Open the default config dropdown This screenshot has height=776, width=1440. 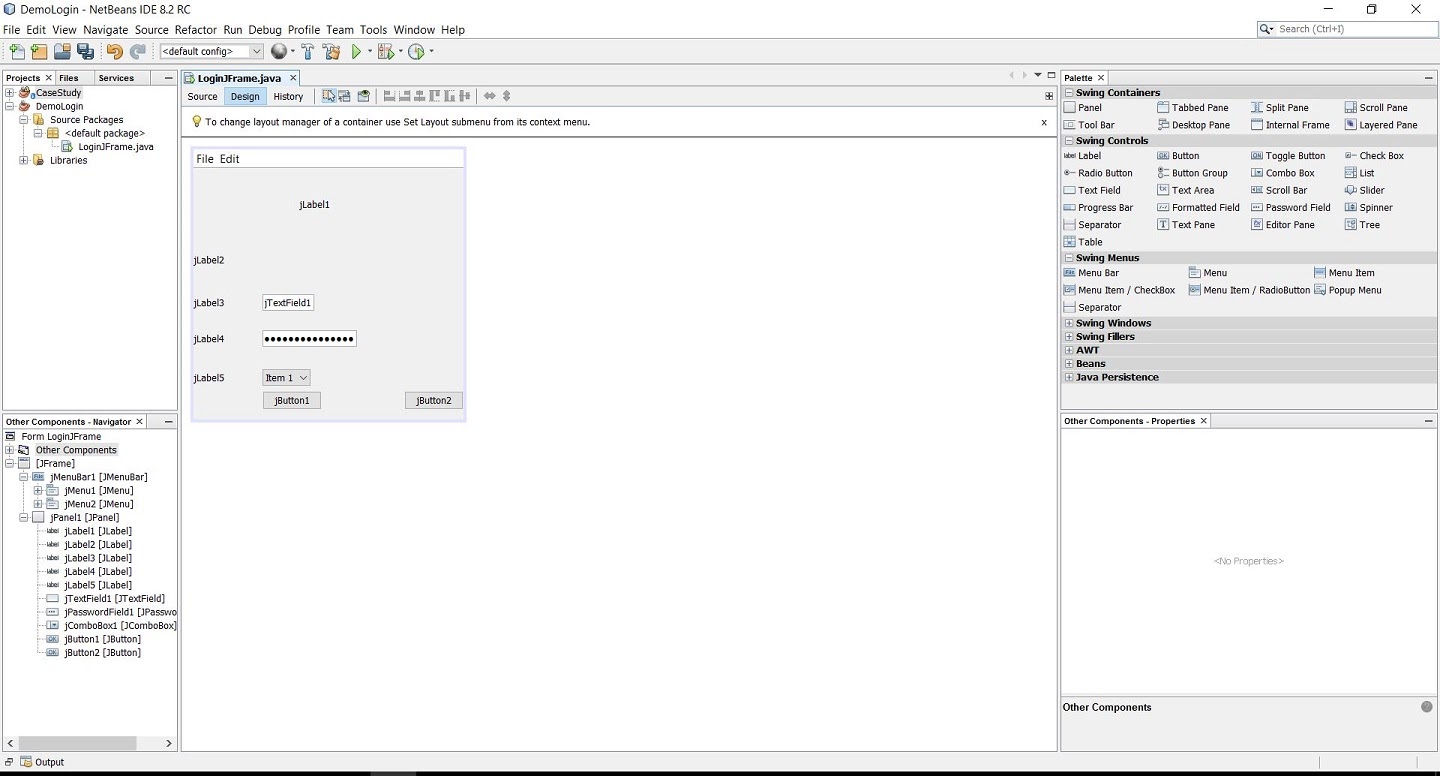click(x=256, y=52)
